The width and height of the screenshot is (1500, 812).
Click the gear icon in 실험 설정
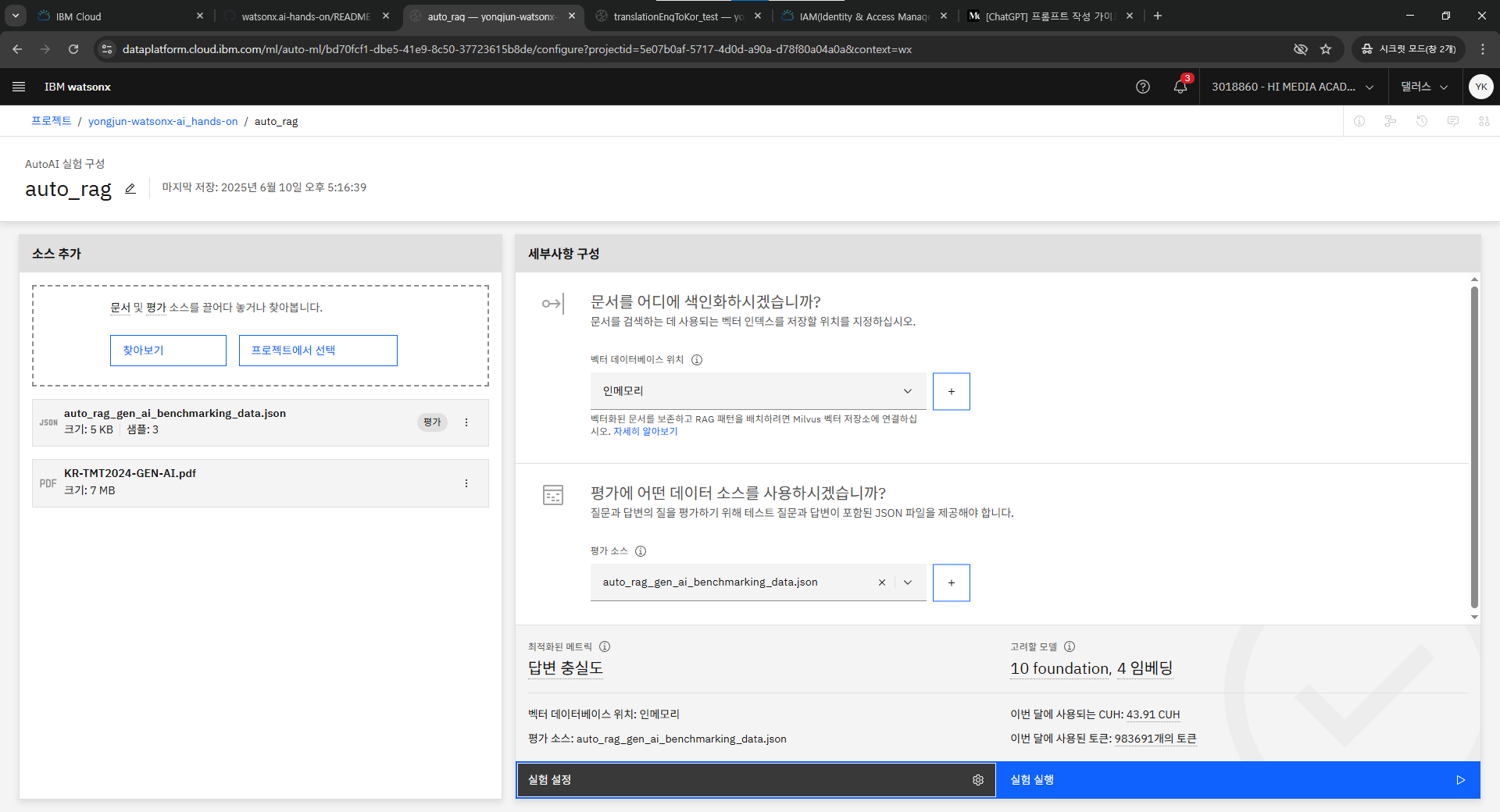pos(978,780)
